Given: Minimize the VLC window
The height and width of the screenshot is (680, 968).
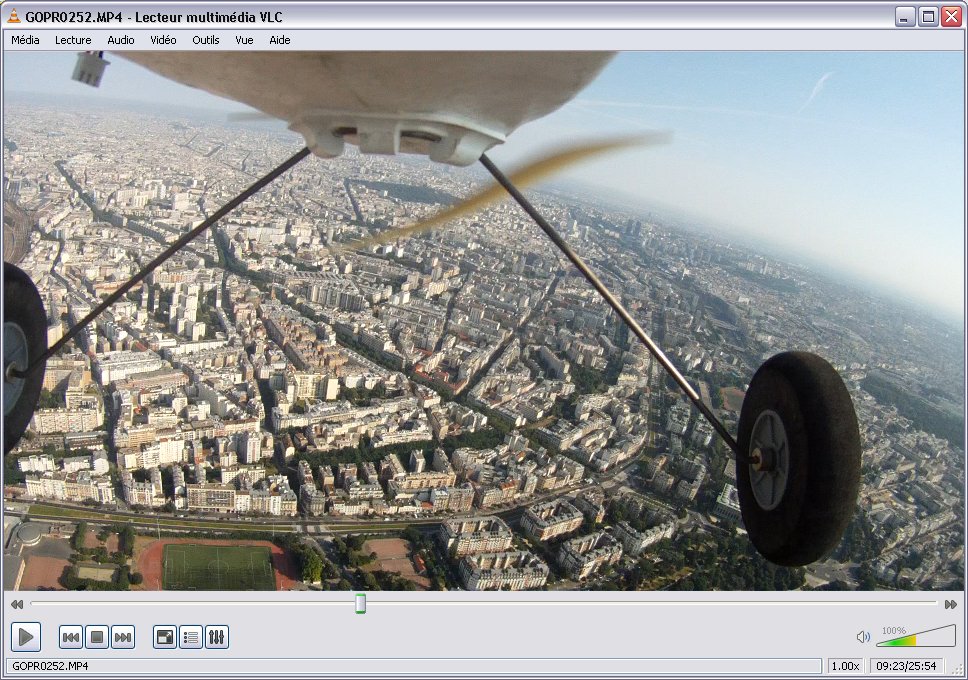Looking at the screenshot, I should tap(904, 17).
